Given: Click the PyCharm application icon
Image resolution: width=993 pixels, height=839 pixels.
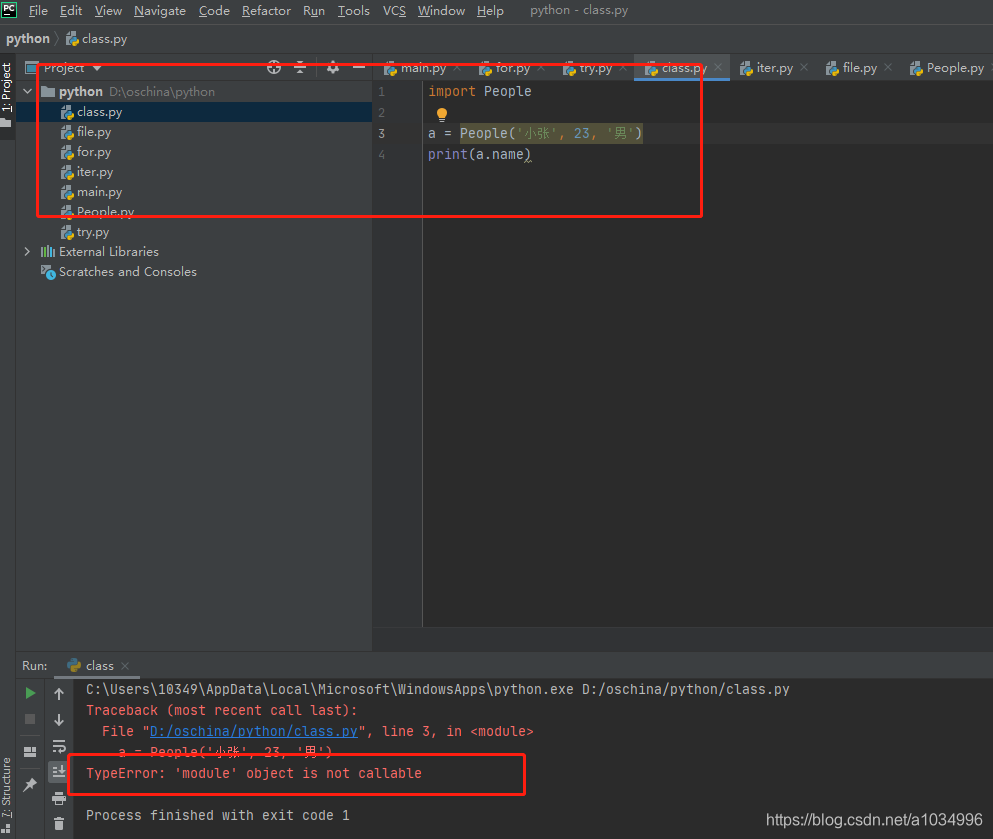Looking at the screenshot, I should tap(9, 9).
